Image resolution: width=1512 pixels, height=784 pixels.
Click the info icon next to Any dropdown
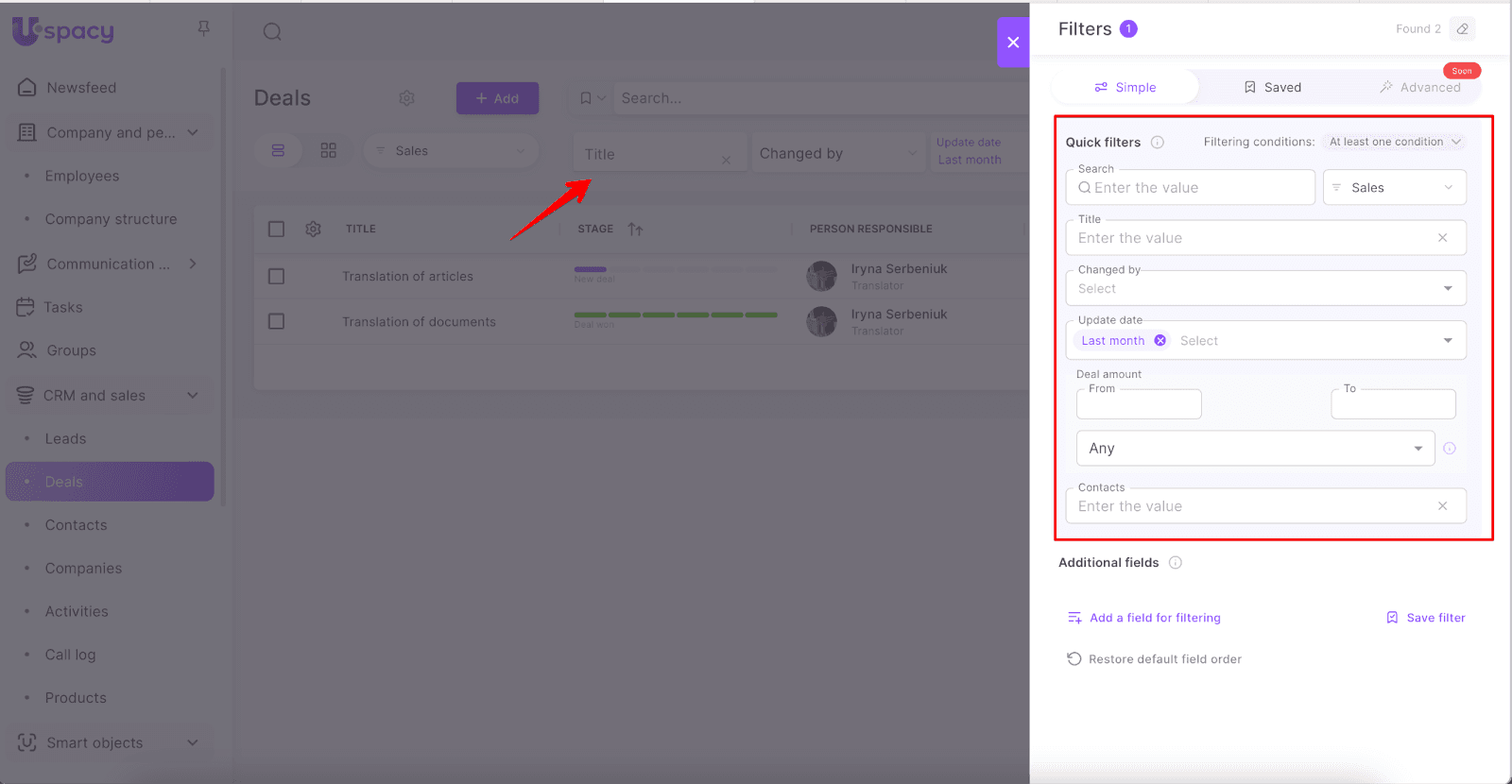(x=1450, y=449)
